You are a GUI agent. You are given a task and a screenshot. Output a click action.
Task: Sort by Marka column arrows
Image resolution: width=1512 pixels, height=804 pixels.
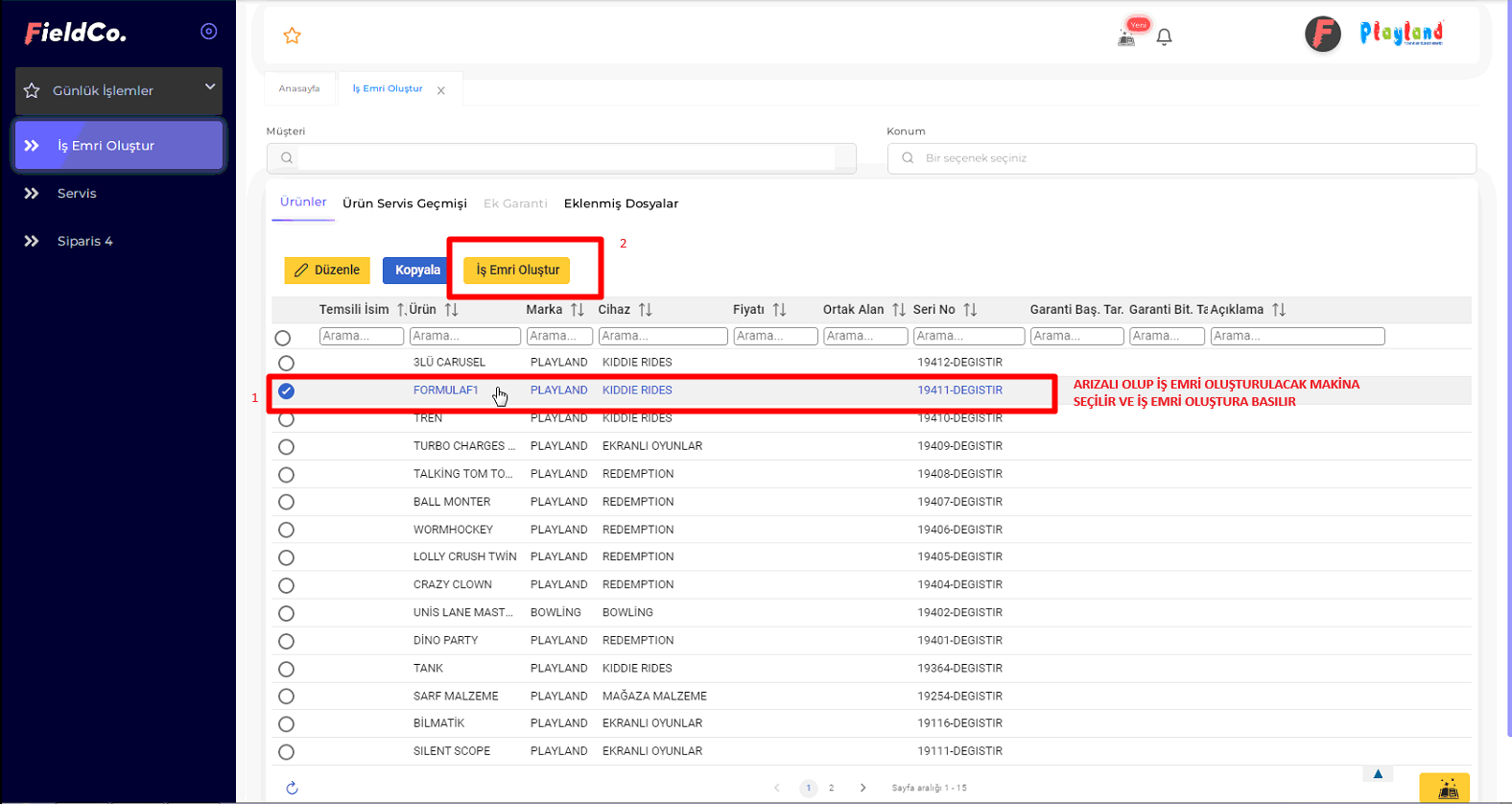[x=577, y=310]
